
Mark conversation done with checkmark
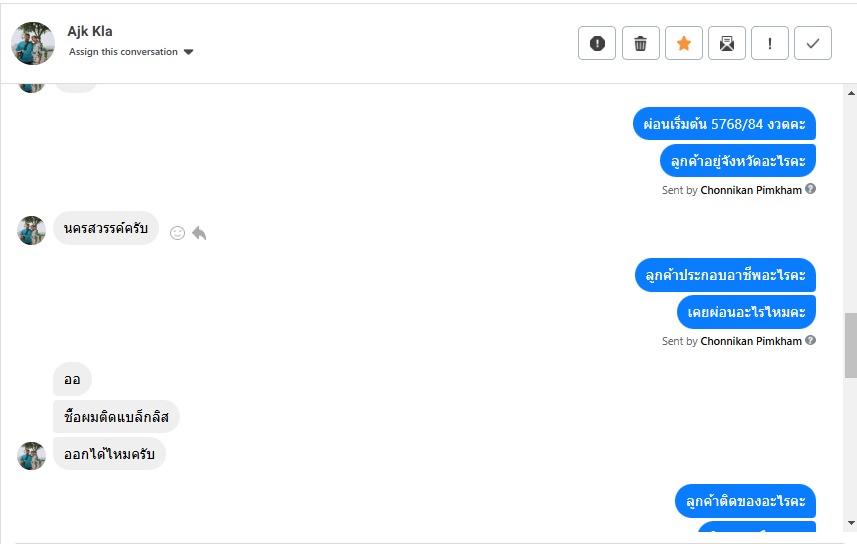click(x=813, y=43)
